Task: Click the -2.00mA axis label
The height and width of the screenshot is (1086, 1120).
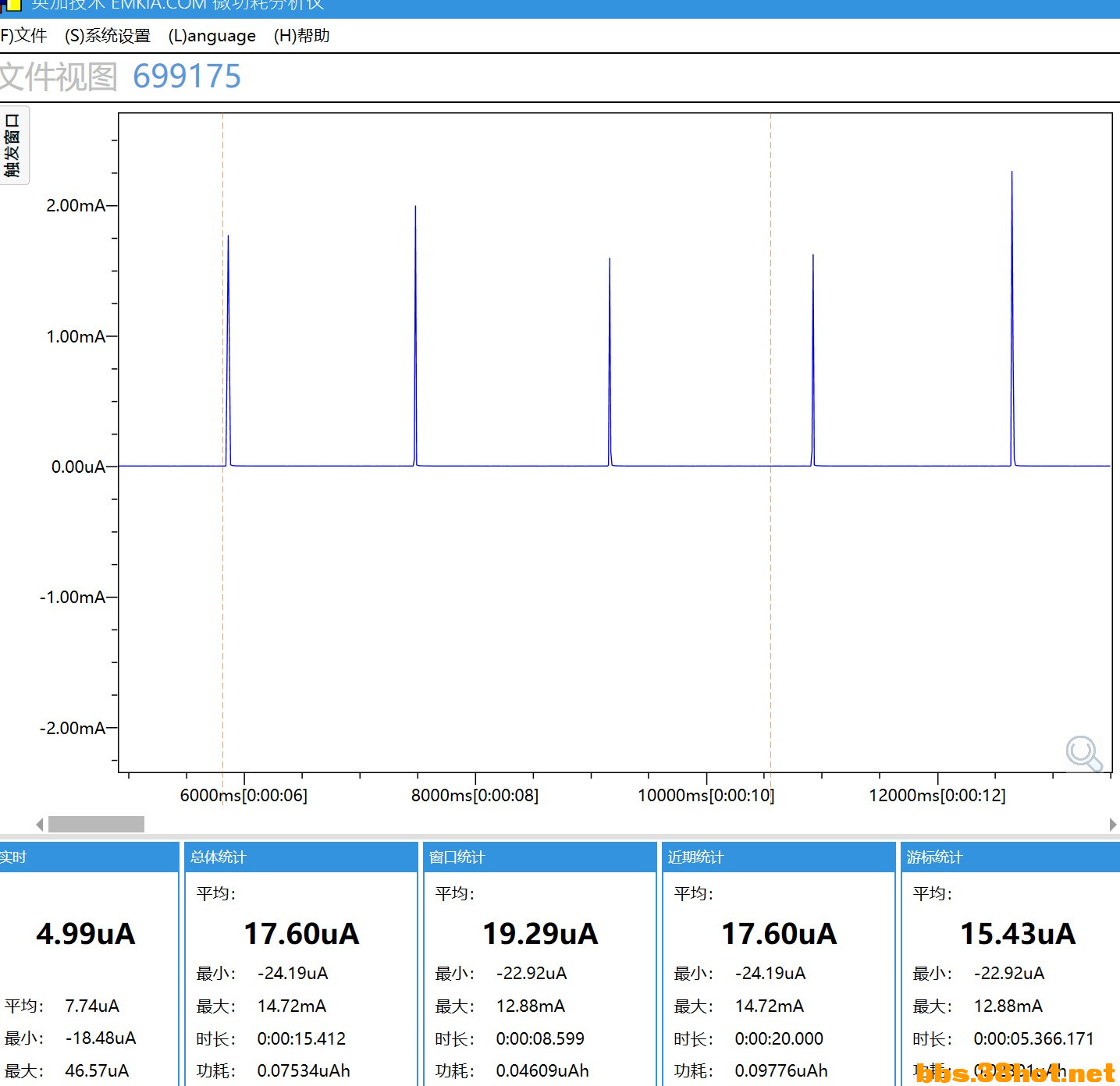Action: pyautogui.click(x=73, y=729)
